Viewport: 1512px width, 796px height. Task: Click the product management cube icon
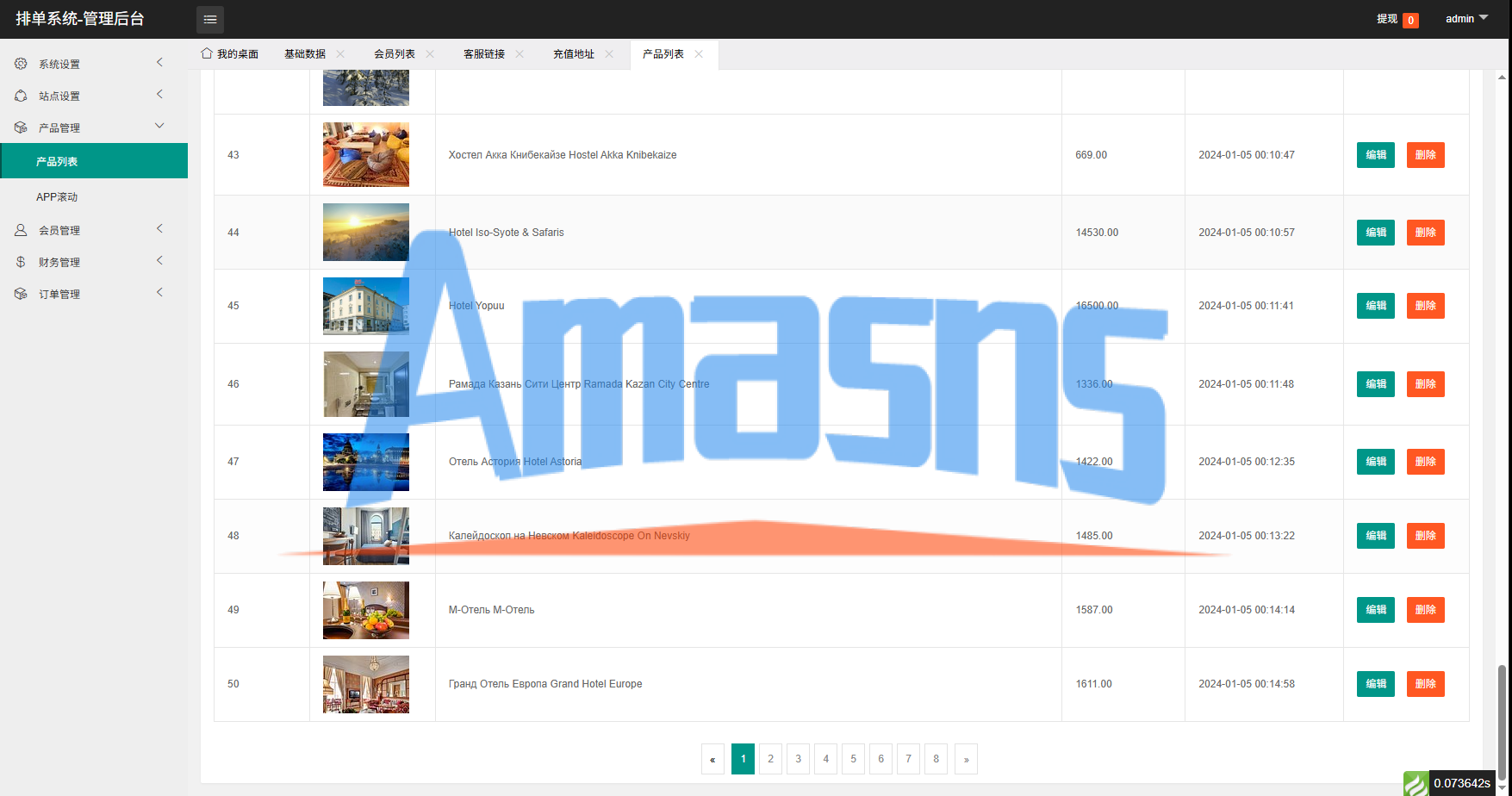[x=21, y=127]
